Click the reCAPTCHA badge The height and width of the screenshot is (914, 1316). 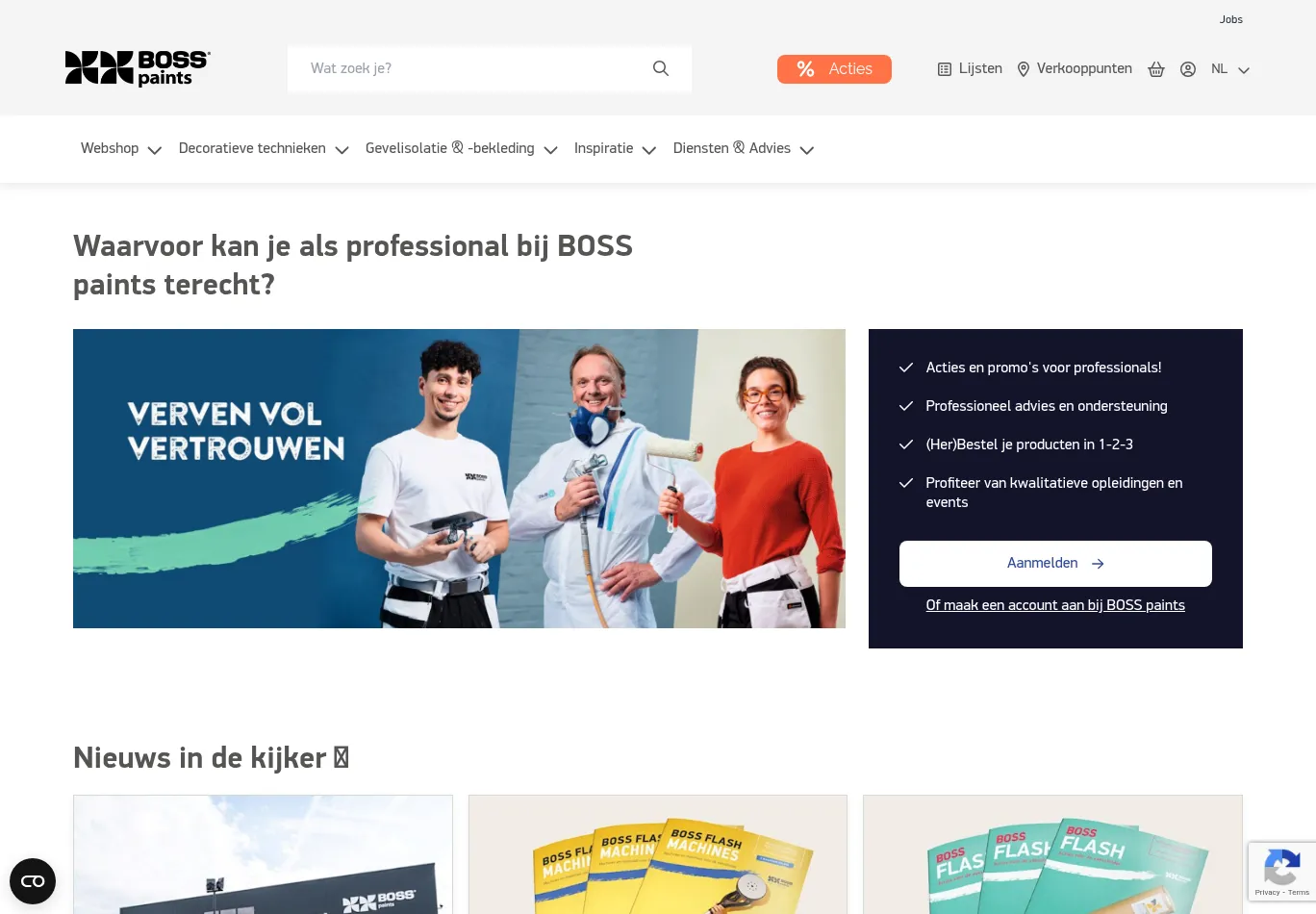pos(1282,872)
